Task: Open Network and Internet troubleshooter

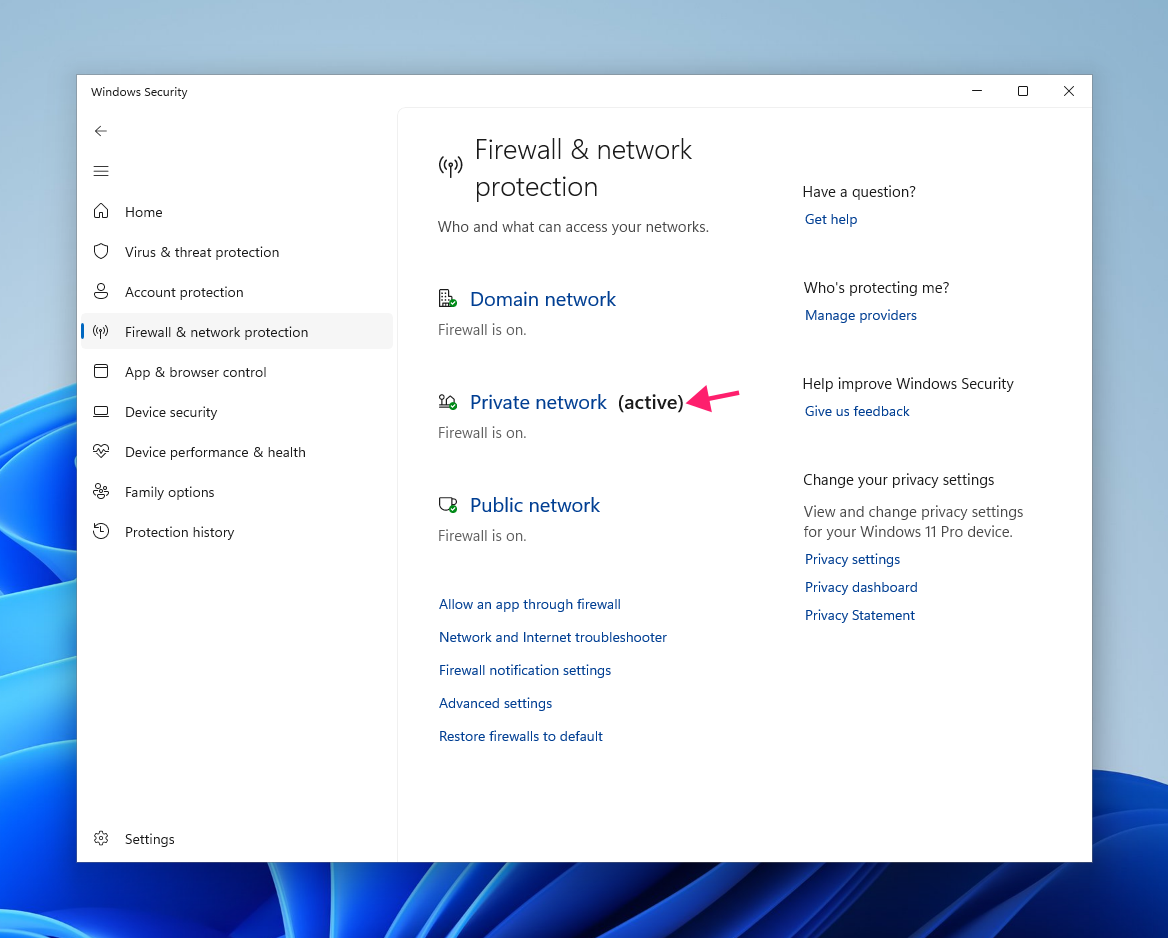Action: (x=552, y=637)
